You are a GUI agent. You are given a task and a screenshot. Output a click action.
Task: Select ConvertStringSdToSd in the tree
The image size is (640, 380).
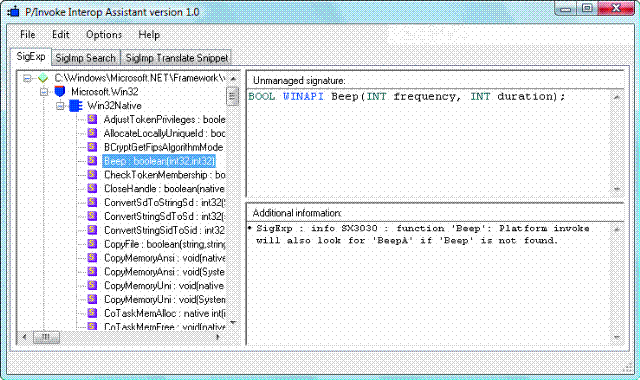(x=164, y=216)
